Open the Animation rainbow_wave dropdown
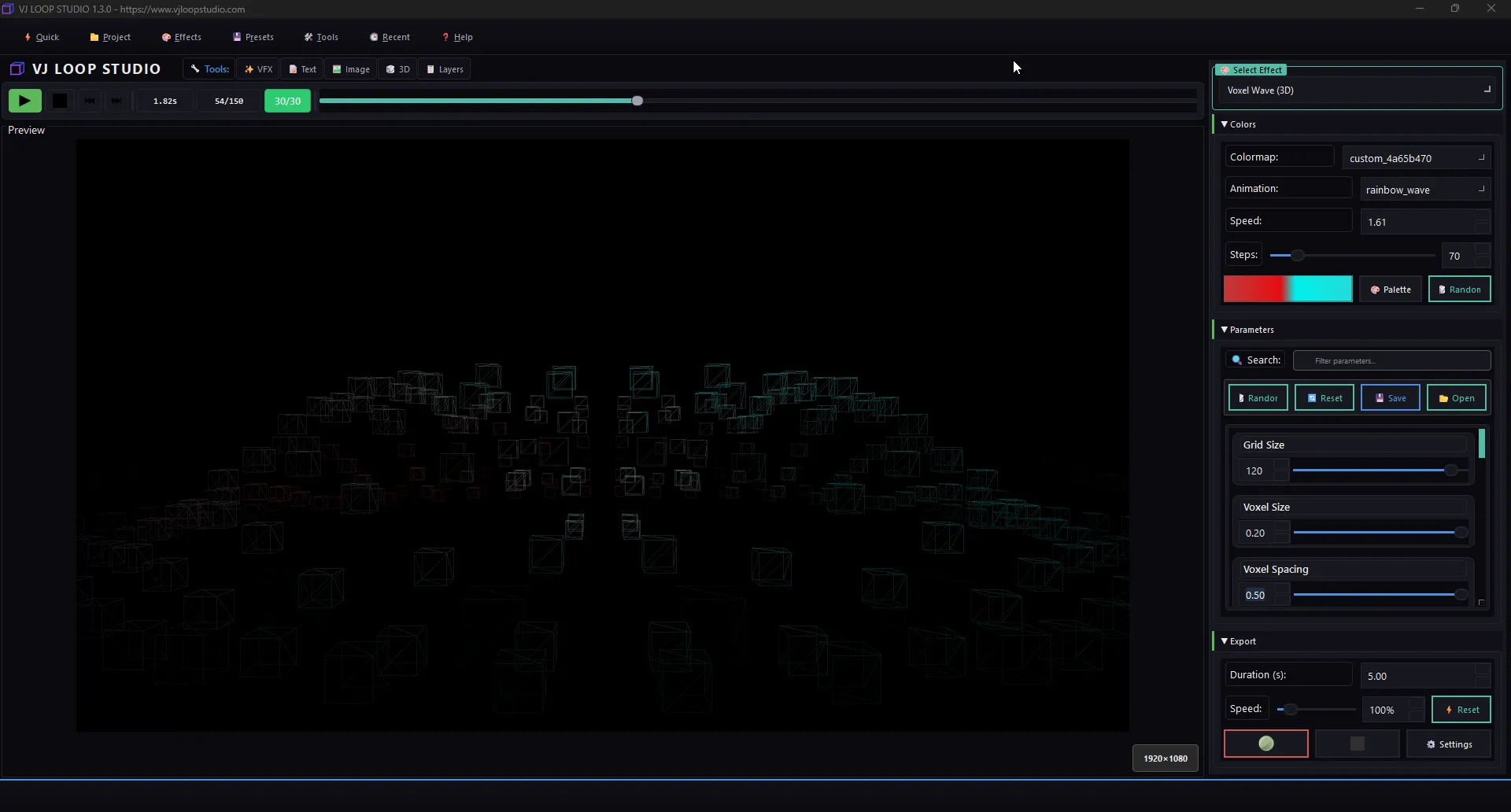This screenshot has width=1511, height=812. click(1425, 190)
